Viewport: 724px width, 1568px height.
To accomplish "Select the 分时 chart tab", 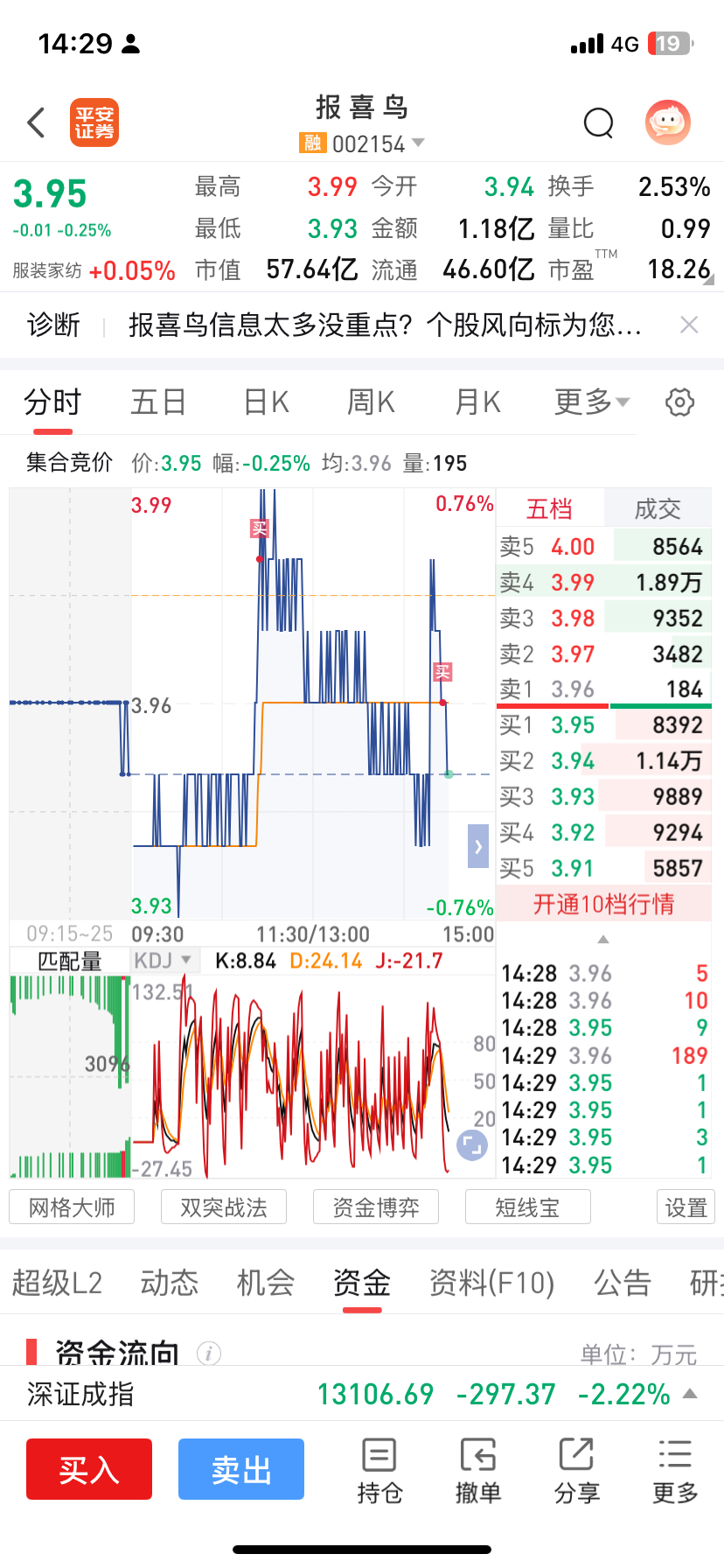I will point(52,402).
